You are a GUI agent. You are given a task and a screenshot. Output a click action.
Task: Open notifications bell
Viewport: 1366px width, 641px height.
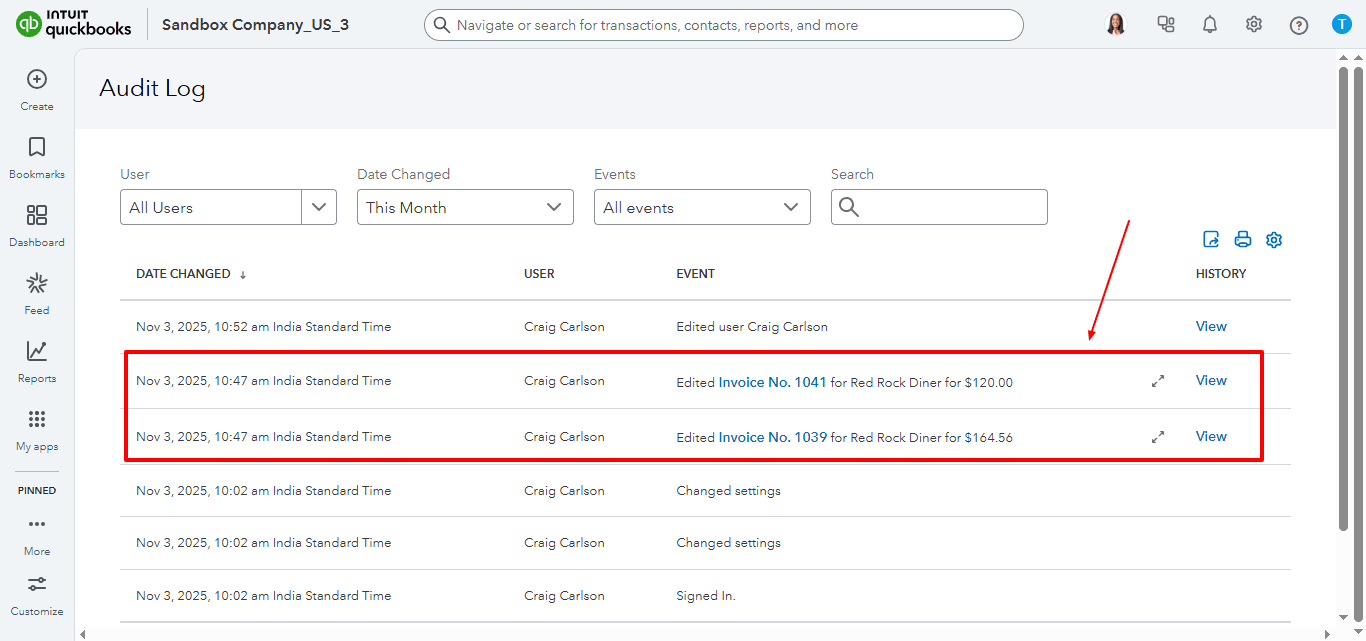point(1209,23)
